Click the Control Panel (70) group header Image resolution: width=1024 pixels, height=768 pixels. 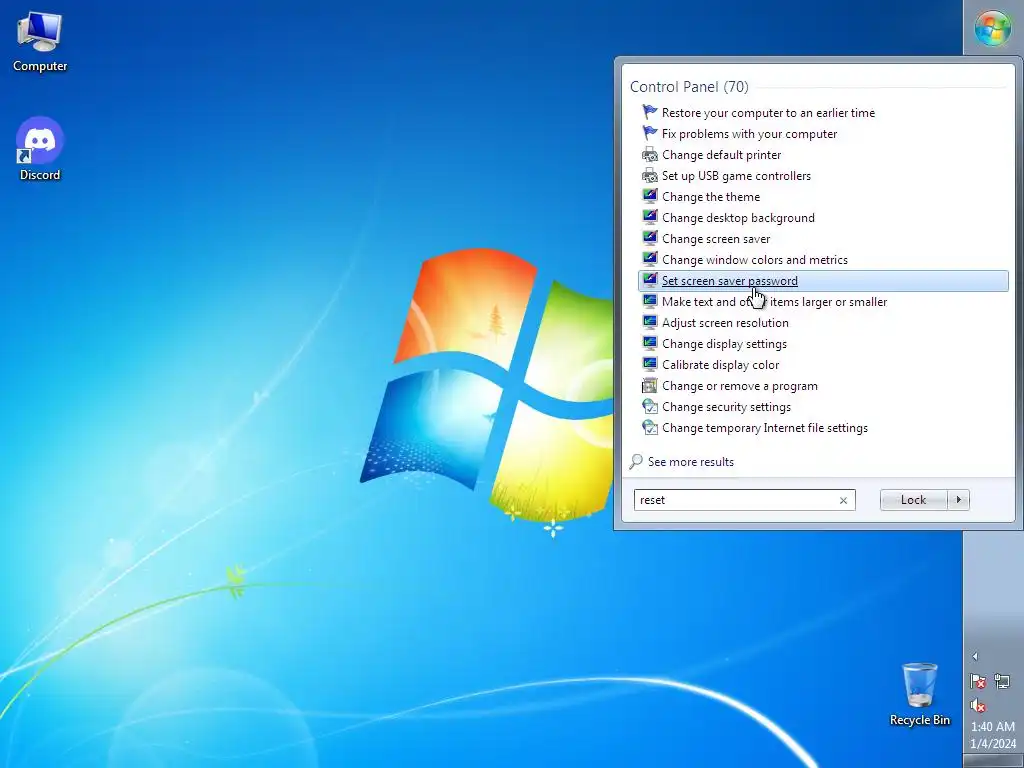(x=689, y=86)
